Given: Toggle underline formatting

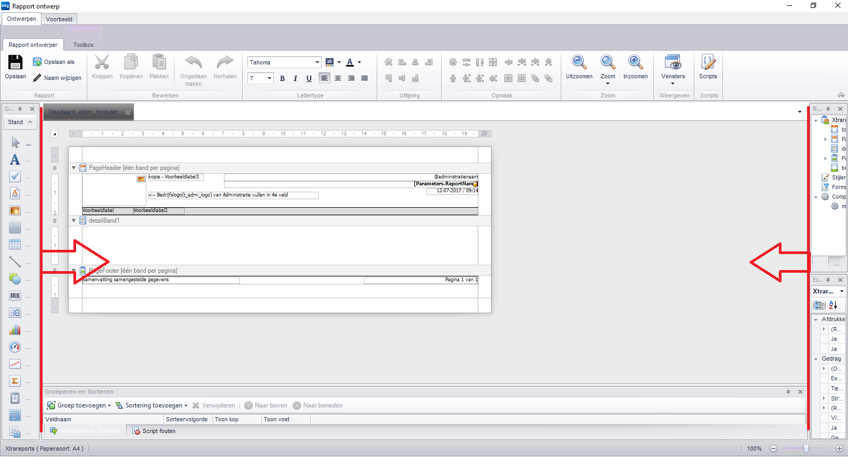Looking at the screenshot, I should pos(309,78).
